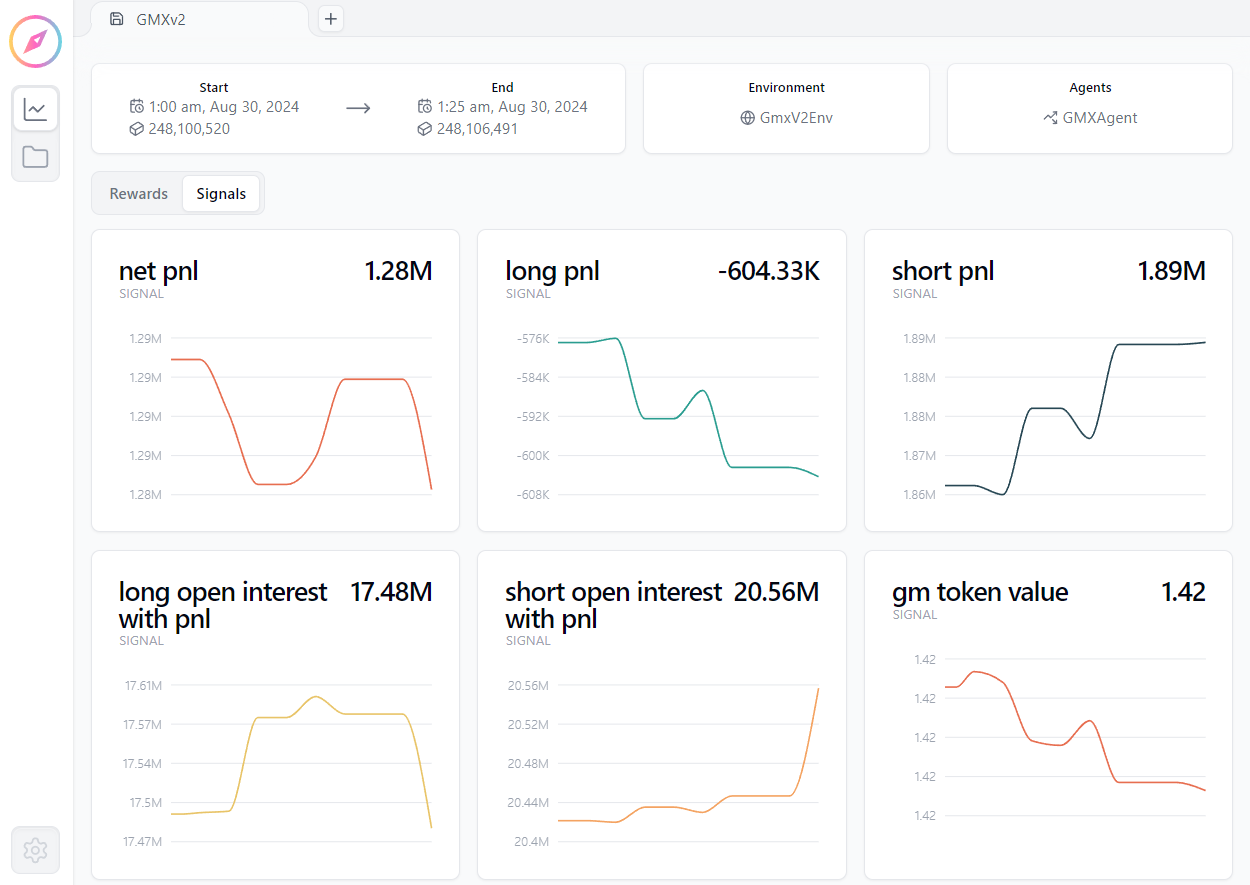Image resolution: width=1250 pixels, height=885 pixels.
Task: Click the save icon on GMXv2 tab
Action: (117, 19)
